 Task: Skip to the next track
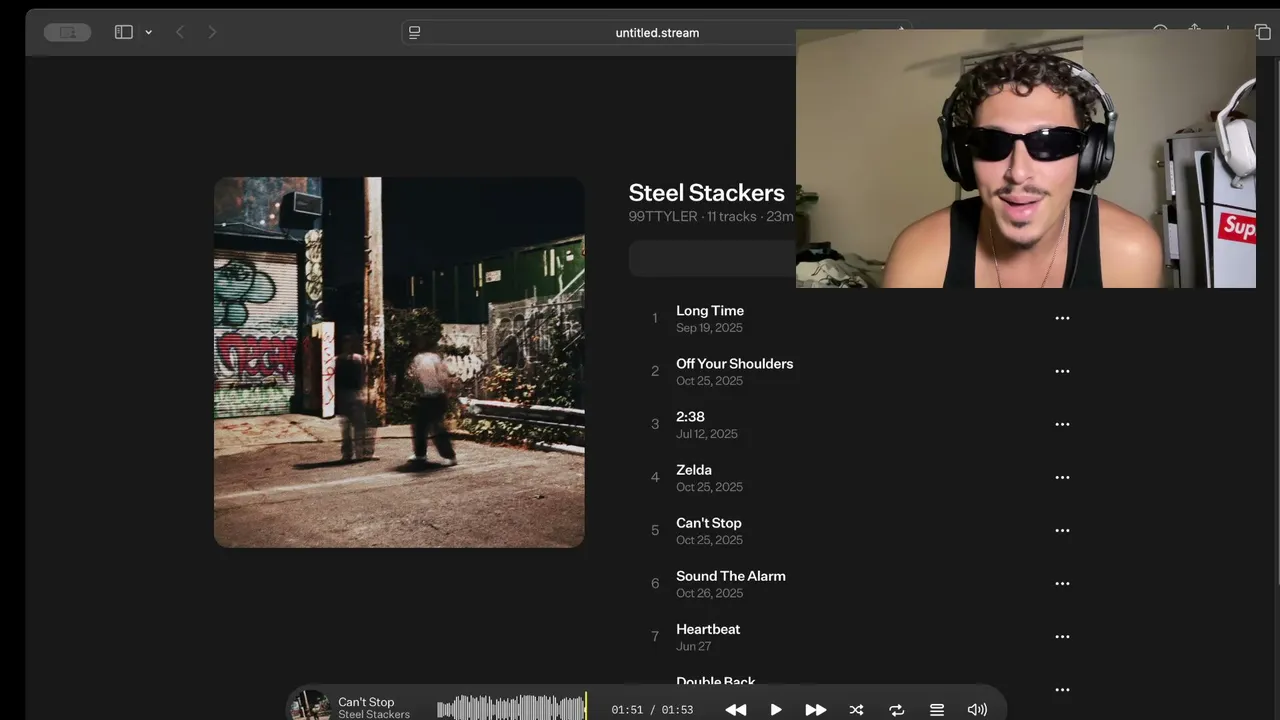click(x=816, y=710)
